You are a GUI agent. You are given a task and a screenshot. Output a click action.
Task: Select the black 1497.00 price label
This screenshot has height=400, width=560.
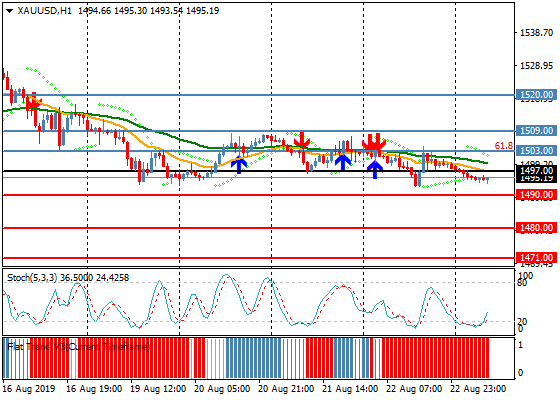coord(536,171)
